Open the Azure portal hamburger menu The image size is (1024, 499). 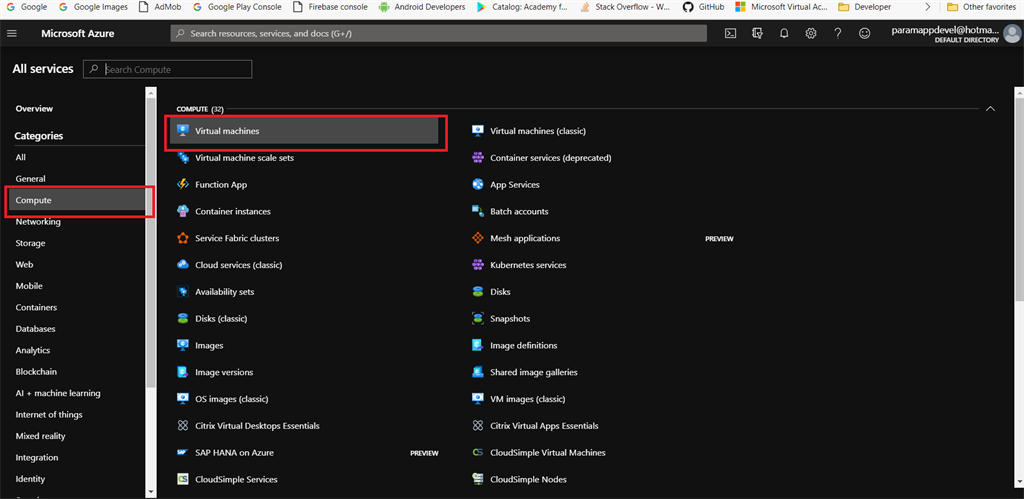(12, 33)
